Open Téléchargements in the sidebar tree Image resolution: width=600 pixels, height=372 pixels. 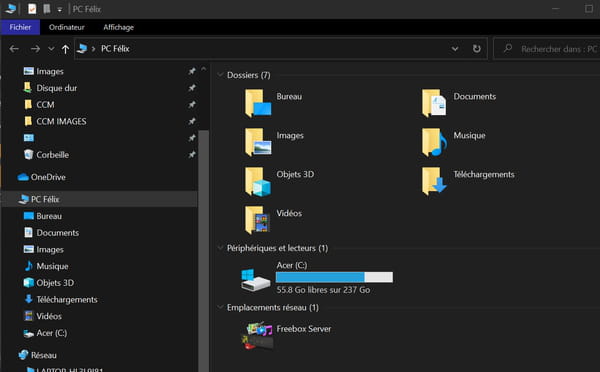click(67, 300)
